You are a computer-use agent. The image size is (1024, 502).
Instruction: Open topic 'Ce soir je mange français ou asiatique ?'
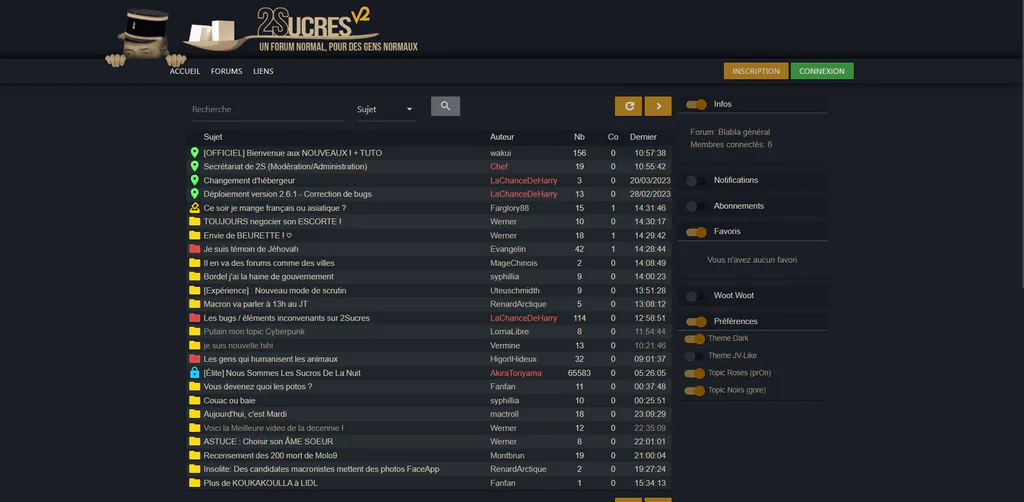tap(274, 208)
